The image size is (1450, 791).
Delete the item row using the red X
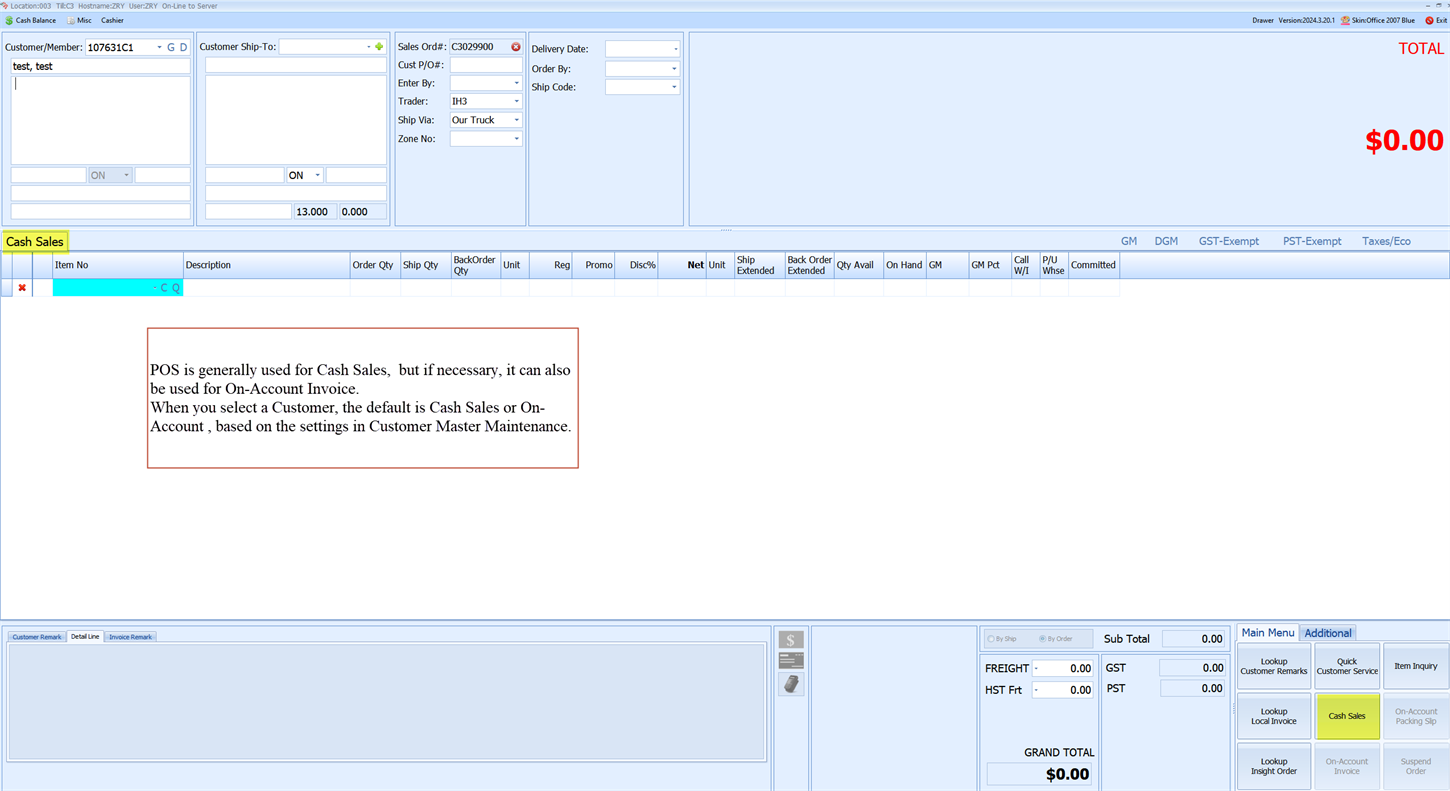point(22,288)
